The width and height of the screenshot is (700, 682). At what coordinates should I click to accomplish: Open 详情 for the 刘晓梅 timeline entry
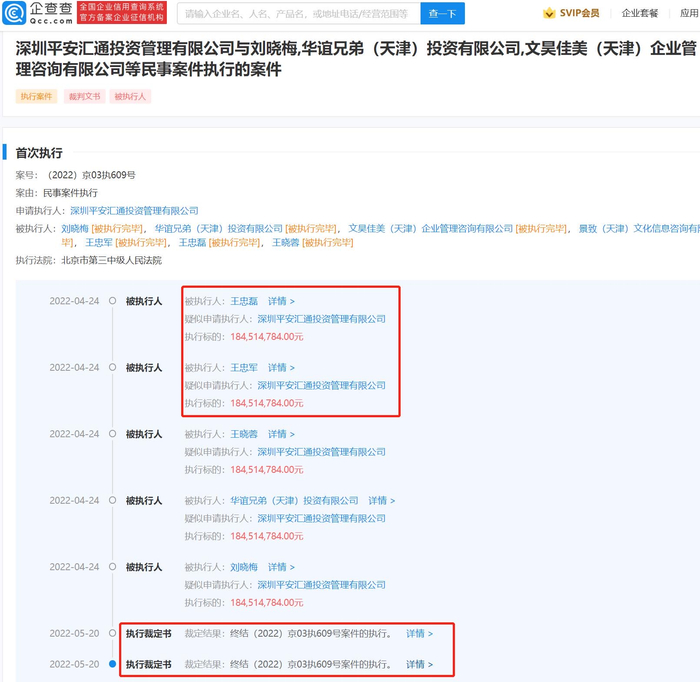281,567
